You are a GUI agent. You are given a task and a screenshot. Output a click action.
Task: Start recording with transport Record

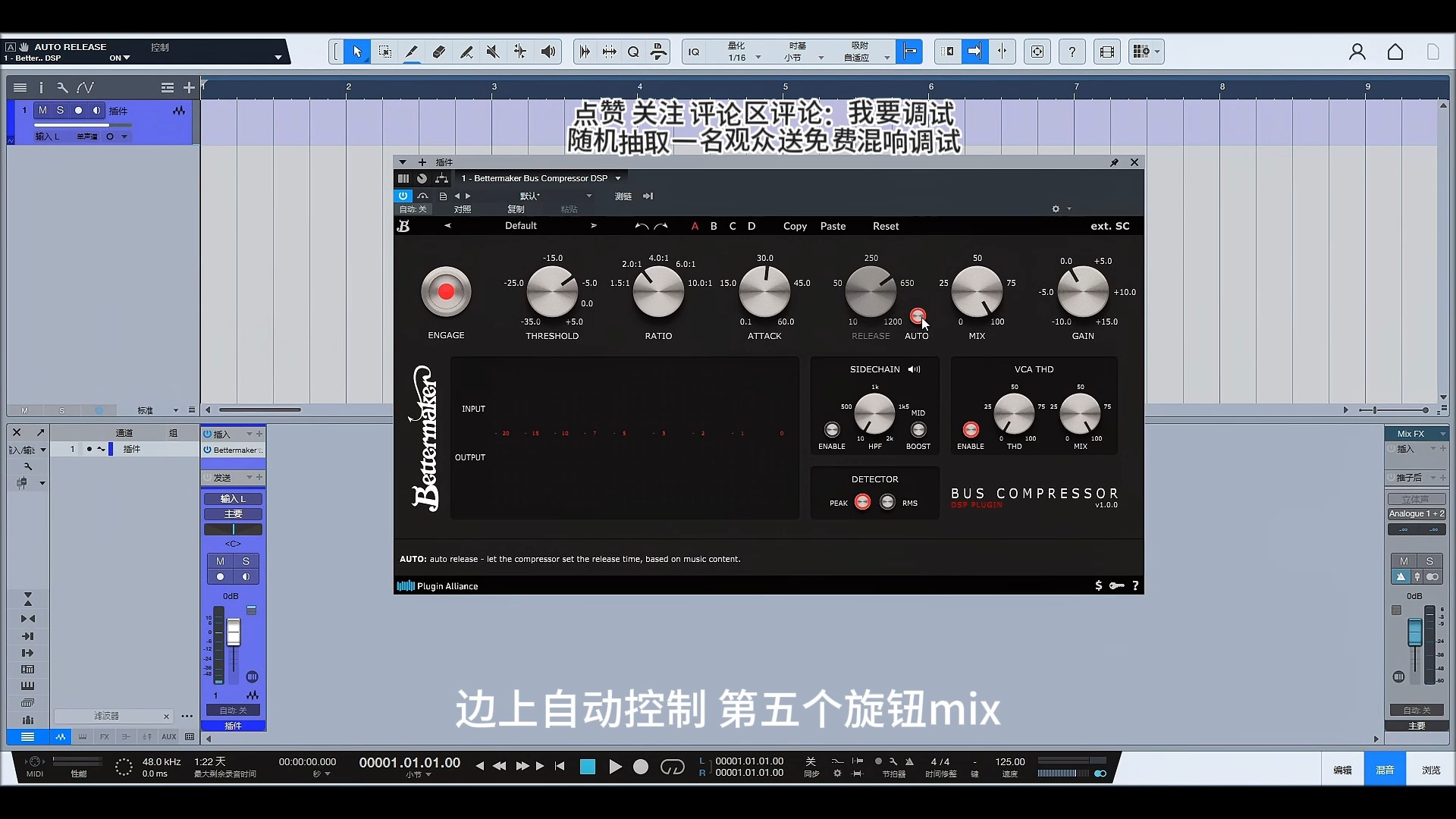pyautogui.click(x=641, y=767)
